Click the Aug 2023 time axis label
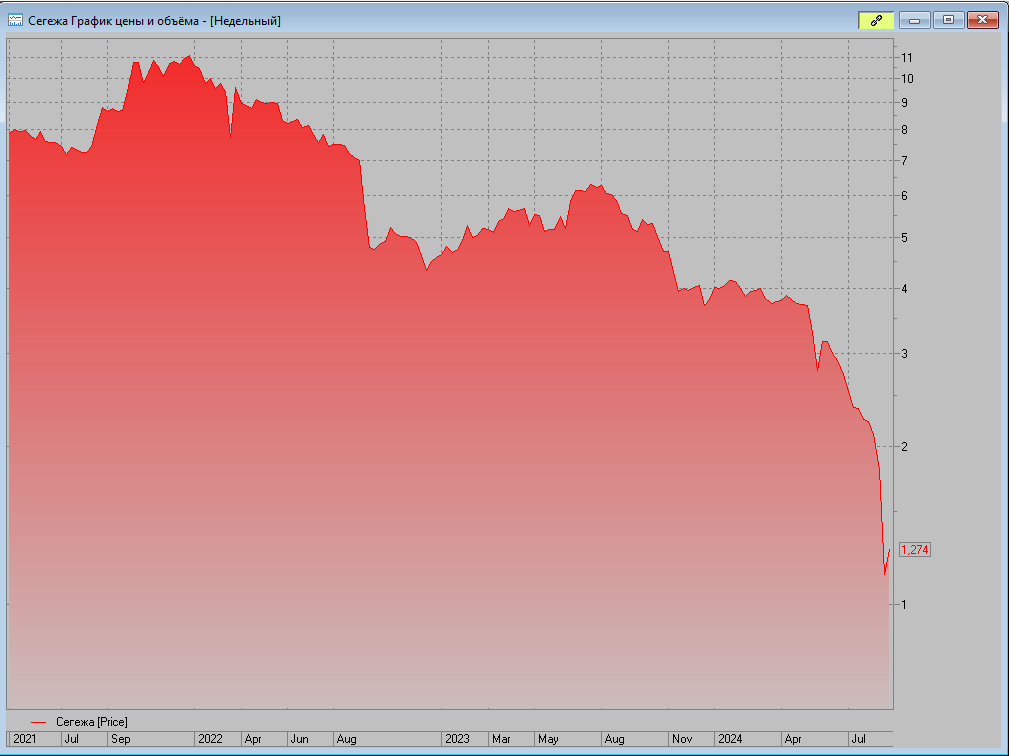 click(615, 739)
